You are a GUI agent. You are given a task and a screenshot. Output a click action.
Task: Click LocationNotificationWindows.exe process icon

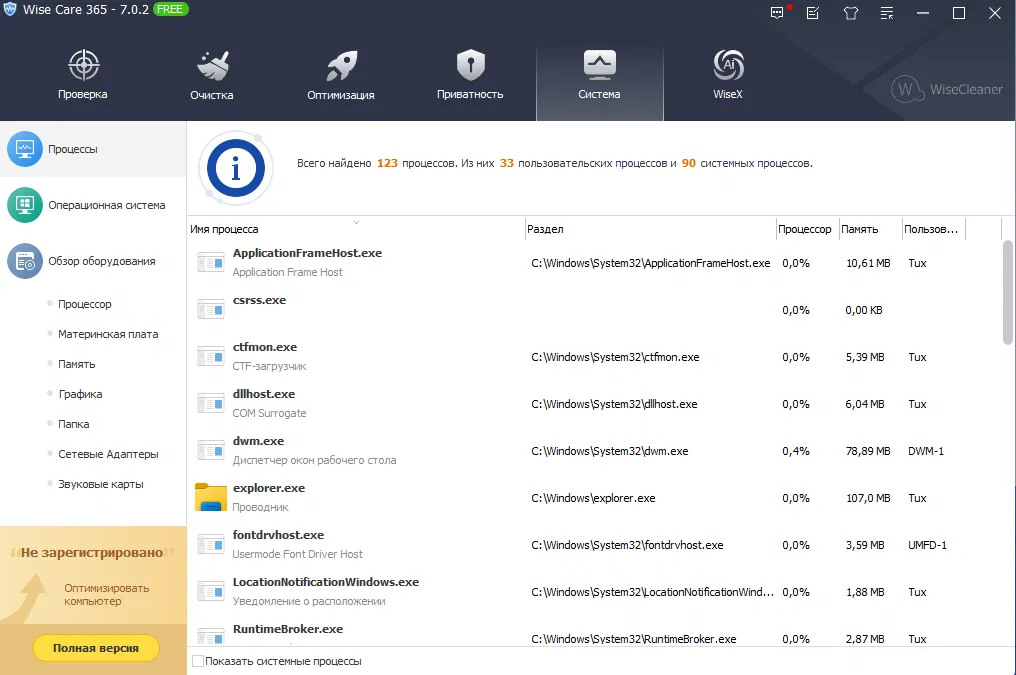coord(211,591)
